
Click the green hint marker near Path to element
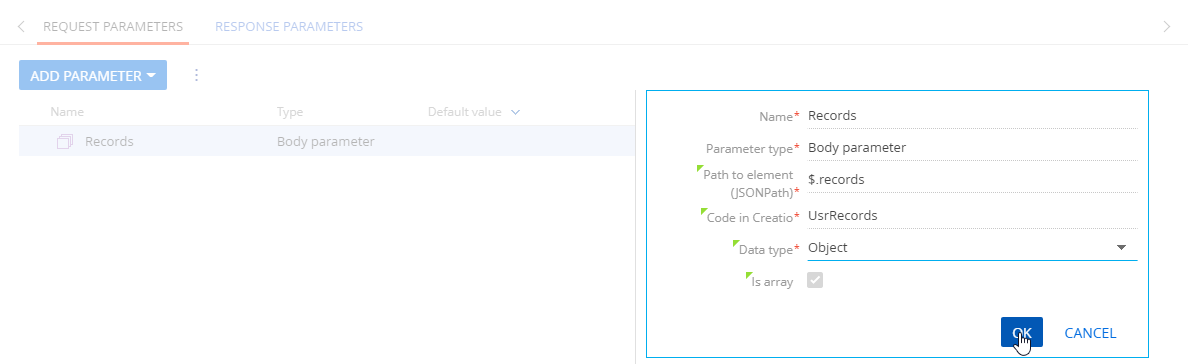point(700,170)
